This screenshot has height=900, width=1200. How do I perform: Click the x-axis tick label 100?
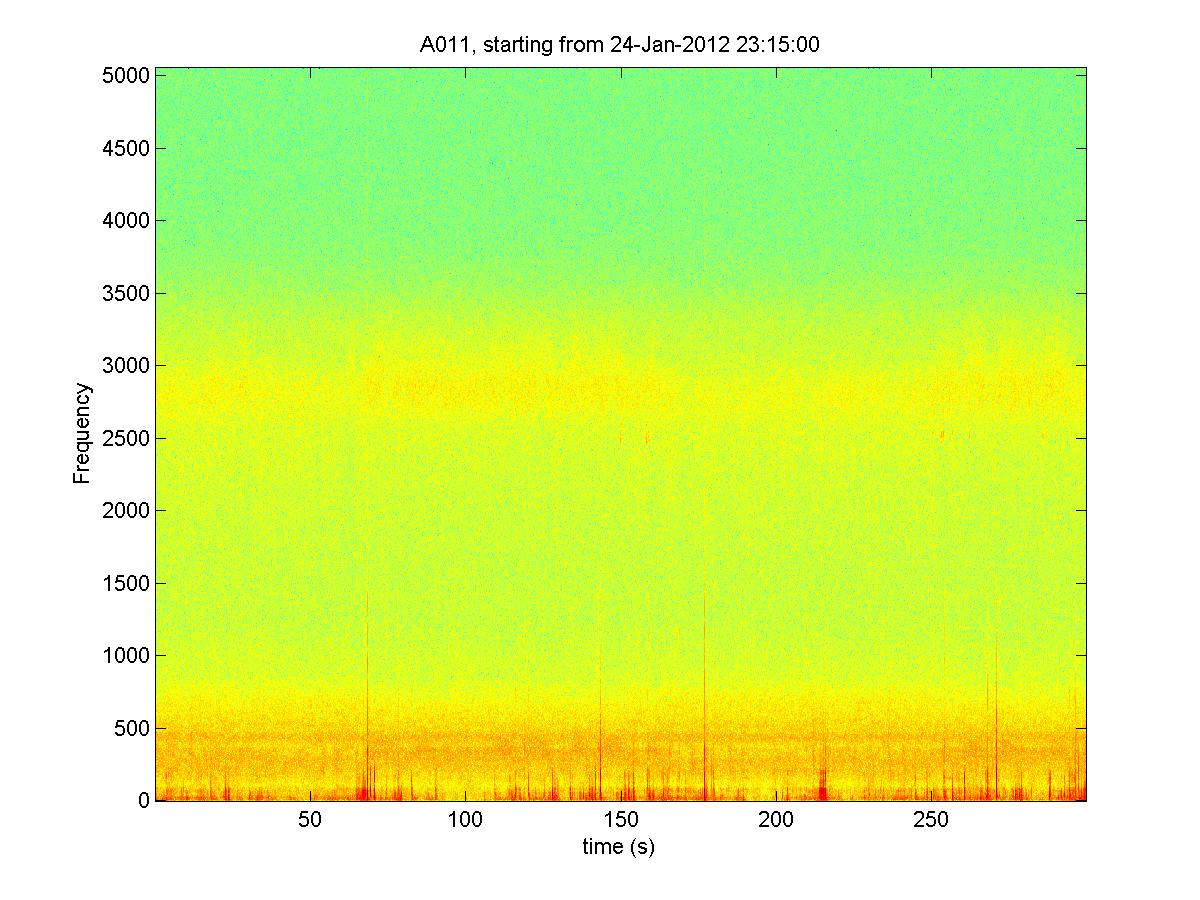pos(465,821)
